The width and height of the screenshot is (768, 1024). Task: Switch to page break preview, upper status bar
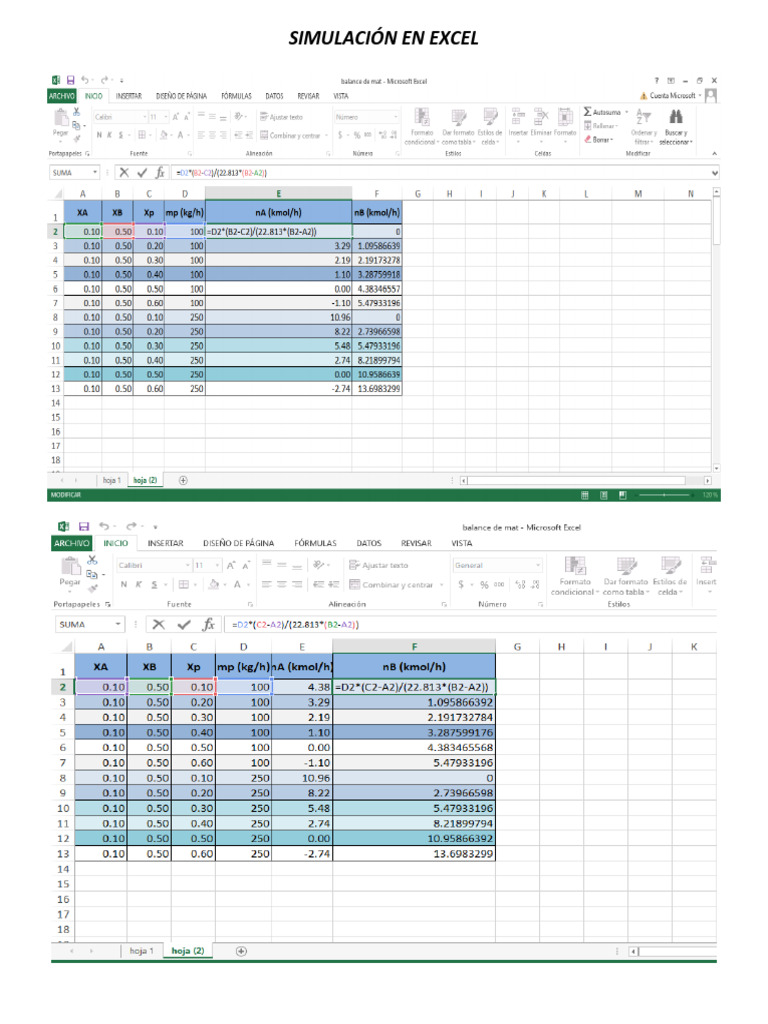point(622,495)
